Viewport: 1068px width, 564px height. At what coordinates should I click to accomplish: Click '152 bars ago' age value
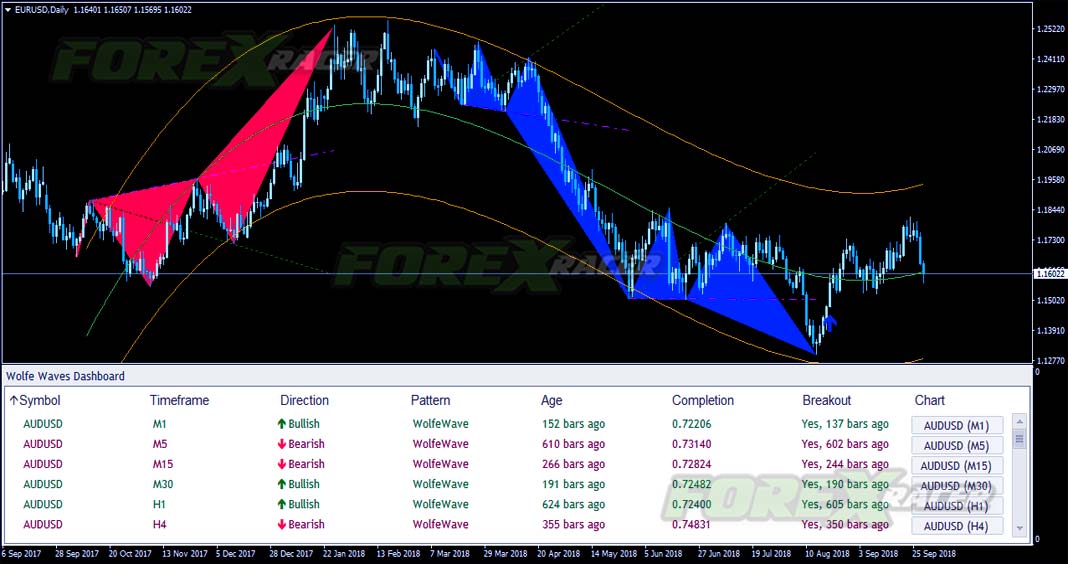(x=573, y=424)
